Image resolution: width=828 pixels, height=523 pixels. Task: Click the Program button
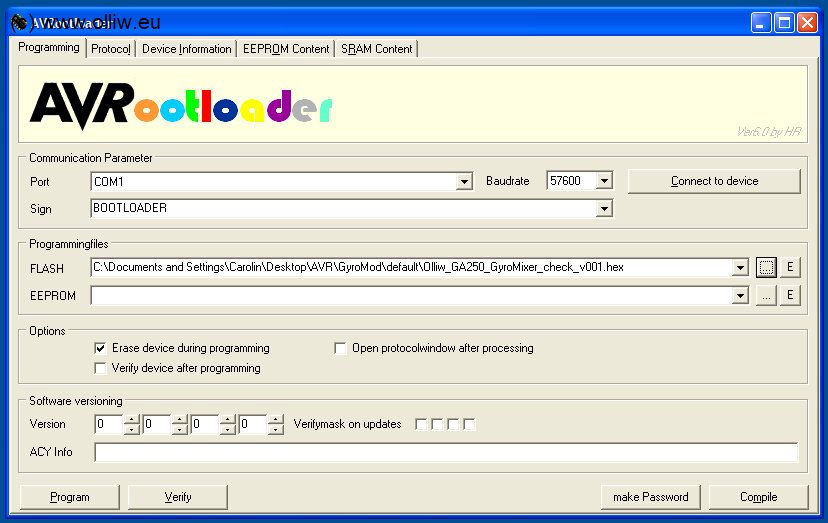[x=70, y=497]
